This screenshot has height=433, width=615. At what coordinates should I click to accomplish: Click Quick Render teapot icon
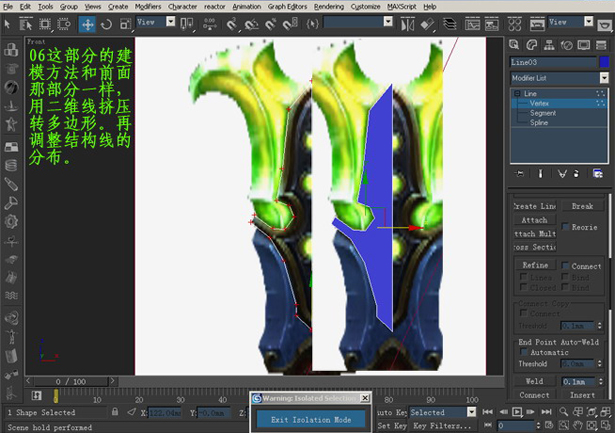coord(604,25)
